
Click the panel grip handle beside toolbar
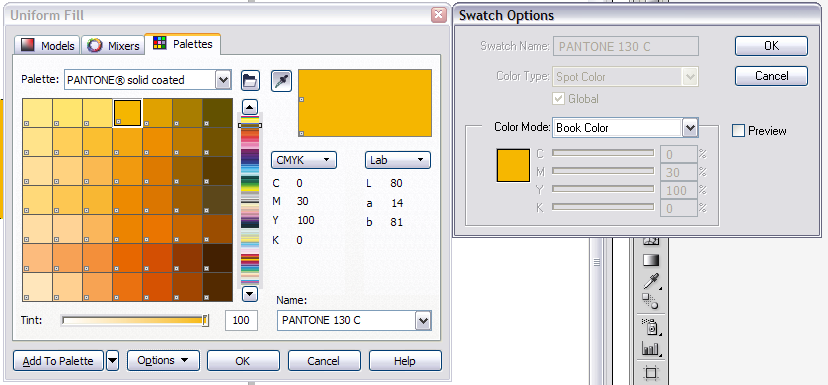pos(597,262)
